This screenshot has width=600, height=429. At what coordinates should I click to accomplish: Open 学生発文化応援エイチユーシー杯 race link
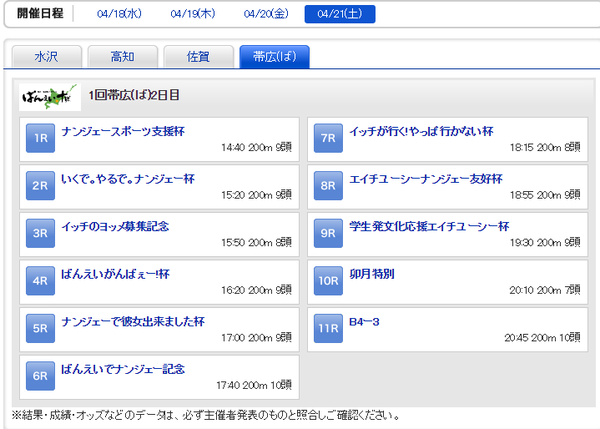(x=429, y=226)
